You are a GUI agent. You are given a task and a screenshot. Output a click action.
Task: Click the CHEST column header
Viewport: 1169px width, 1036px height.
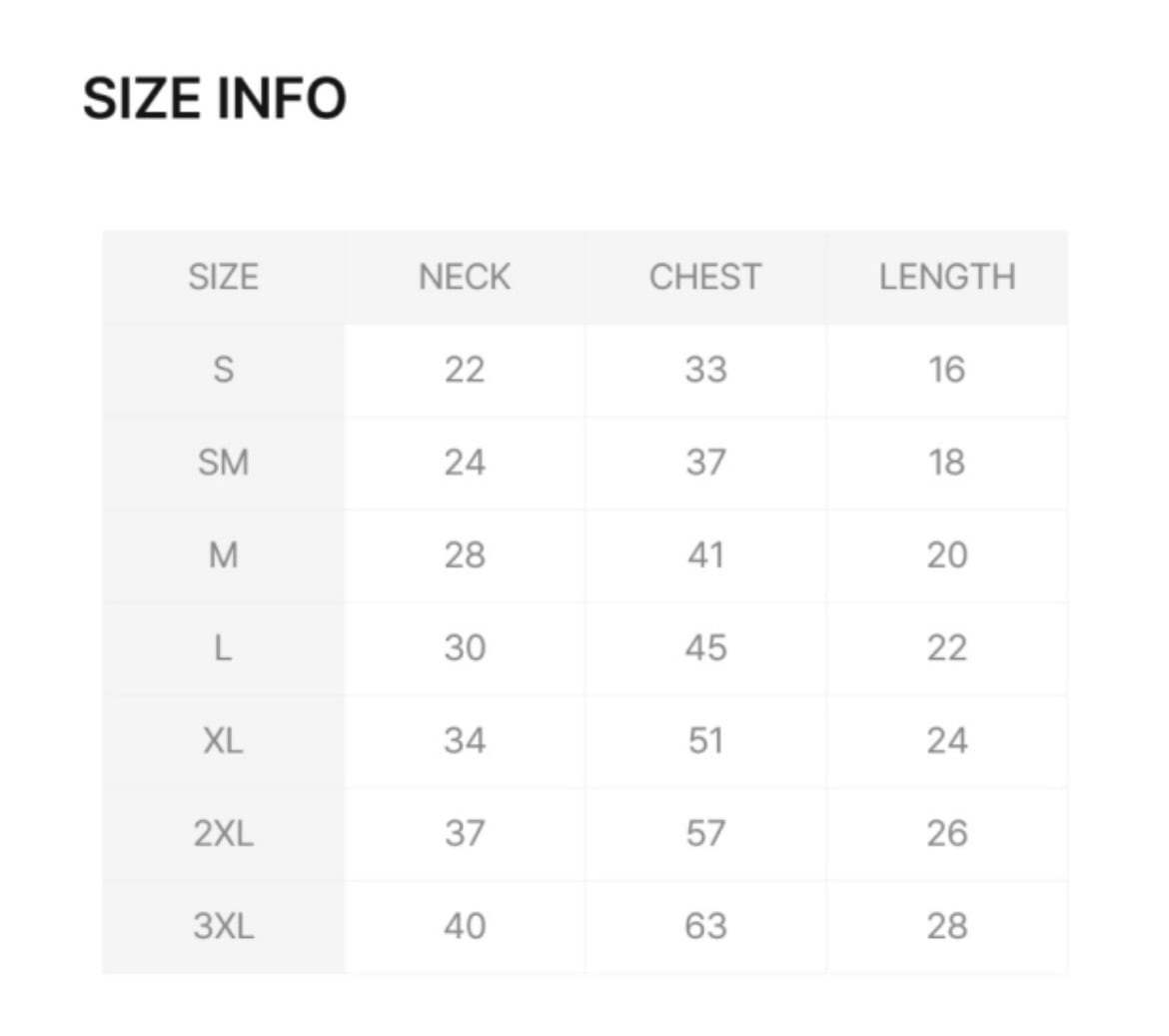click(705, 277)
